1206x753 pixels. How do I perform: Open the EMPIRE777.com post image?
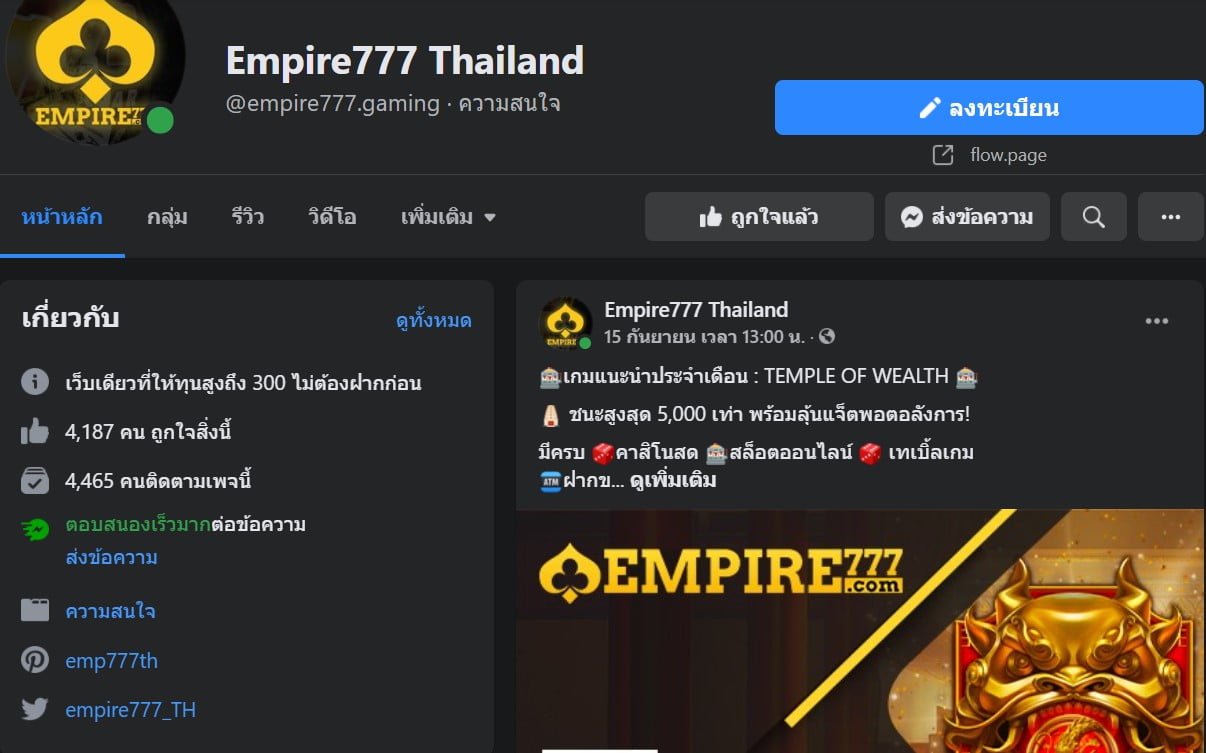(x=860, y=631)
